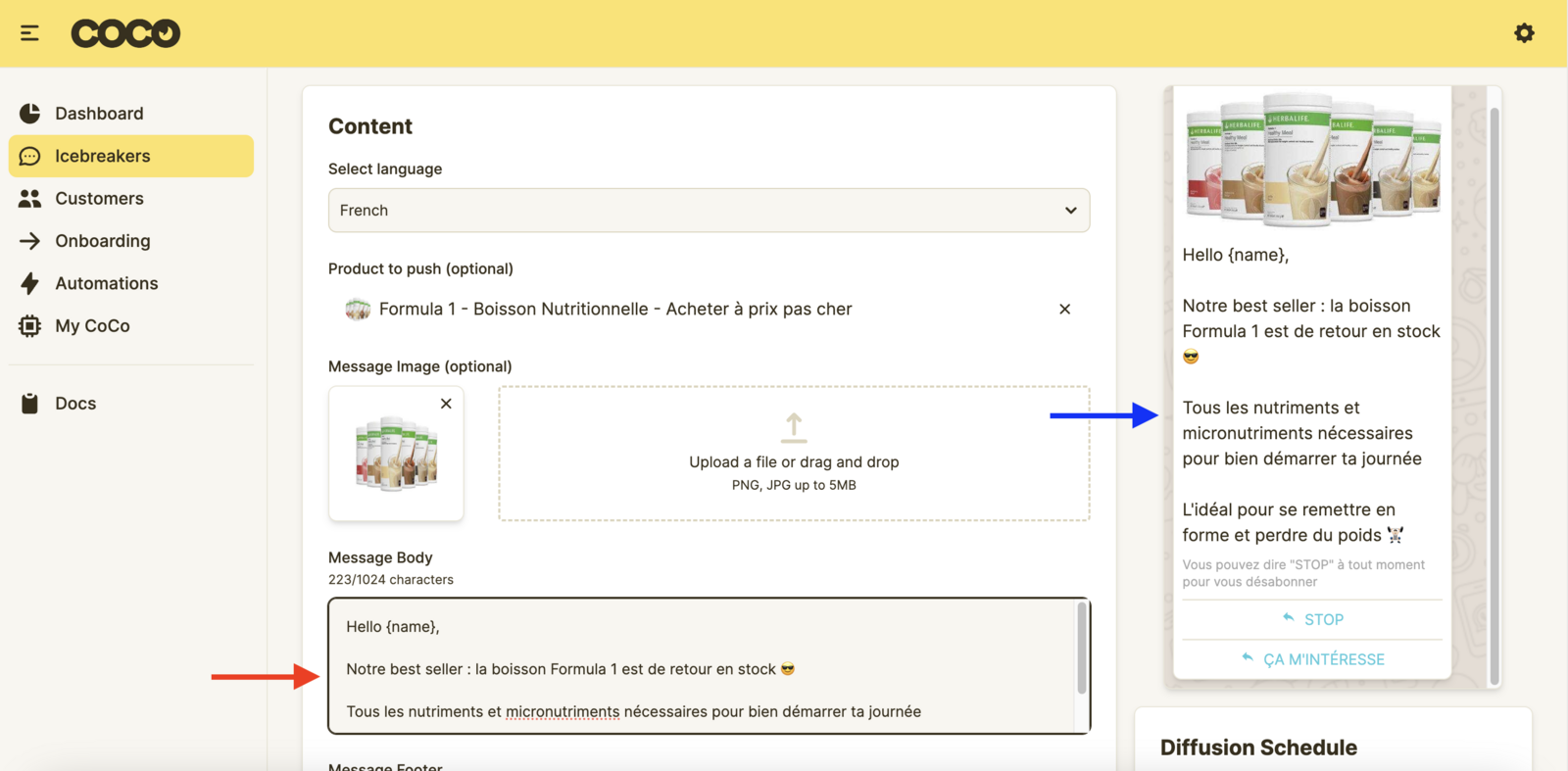
Task: Click inside the Message Body text area
Action: click(701, 666)
